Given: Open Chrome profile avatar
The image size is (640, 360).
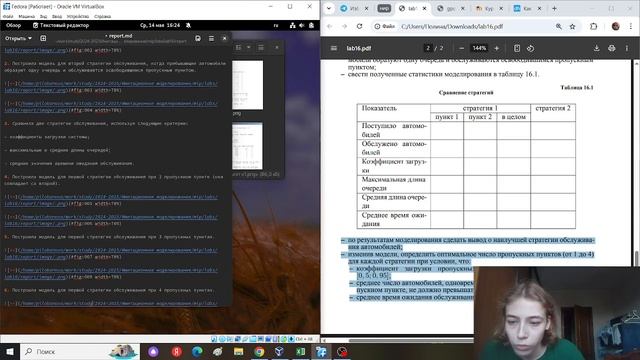Looking at the screenshot, I should [x=616, y=26].
